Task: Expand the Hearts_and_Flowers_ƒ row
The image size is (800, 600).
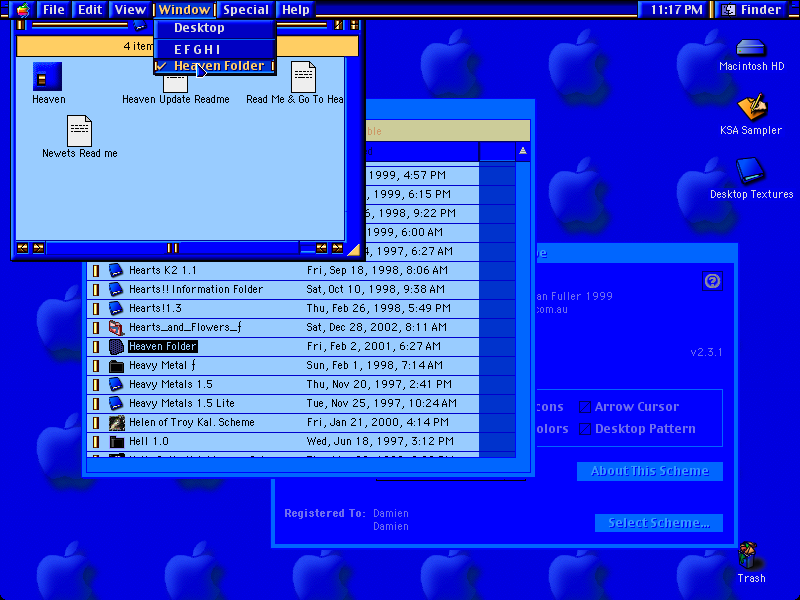Action: click(95, 328)
